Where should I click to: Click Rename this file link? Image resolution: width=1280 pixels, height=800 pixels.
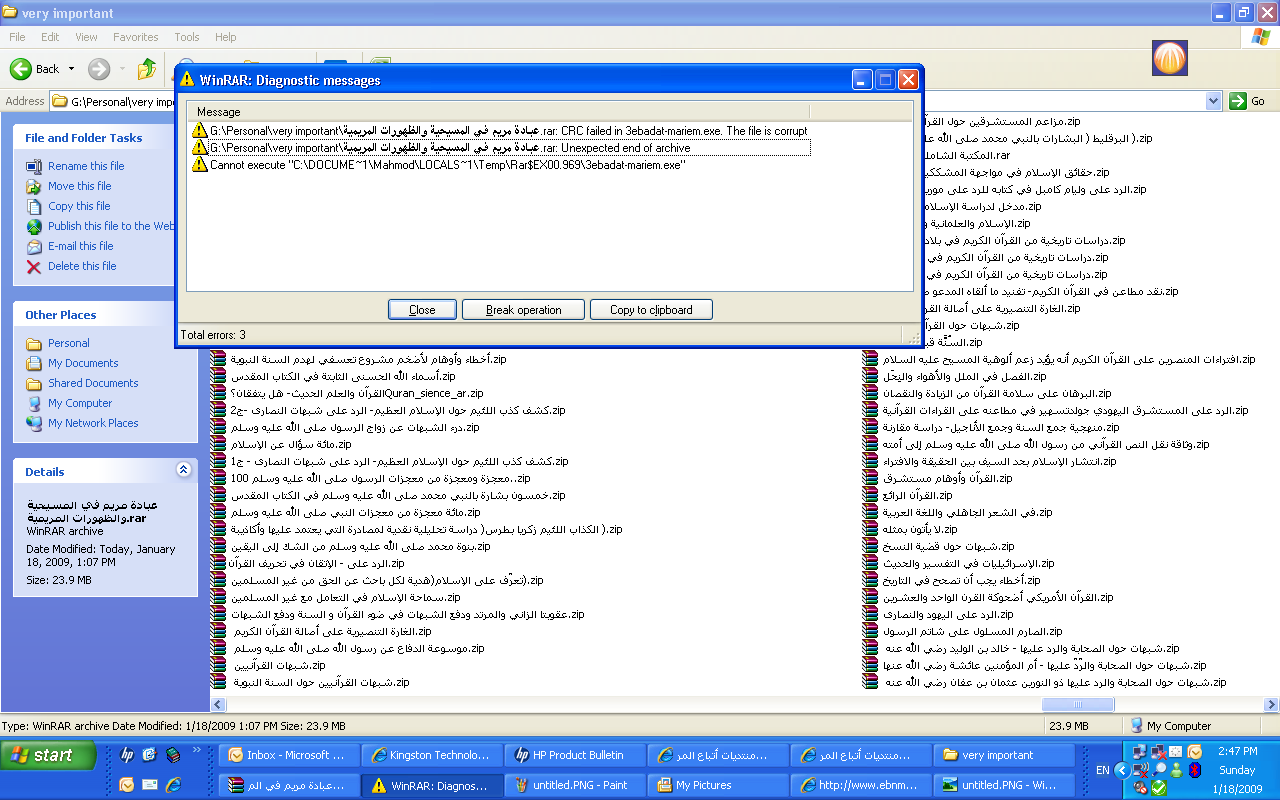[x=86, y=166]
